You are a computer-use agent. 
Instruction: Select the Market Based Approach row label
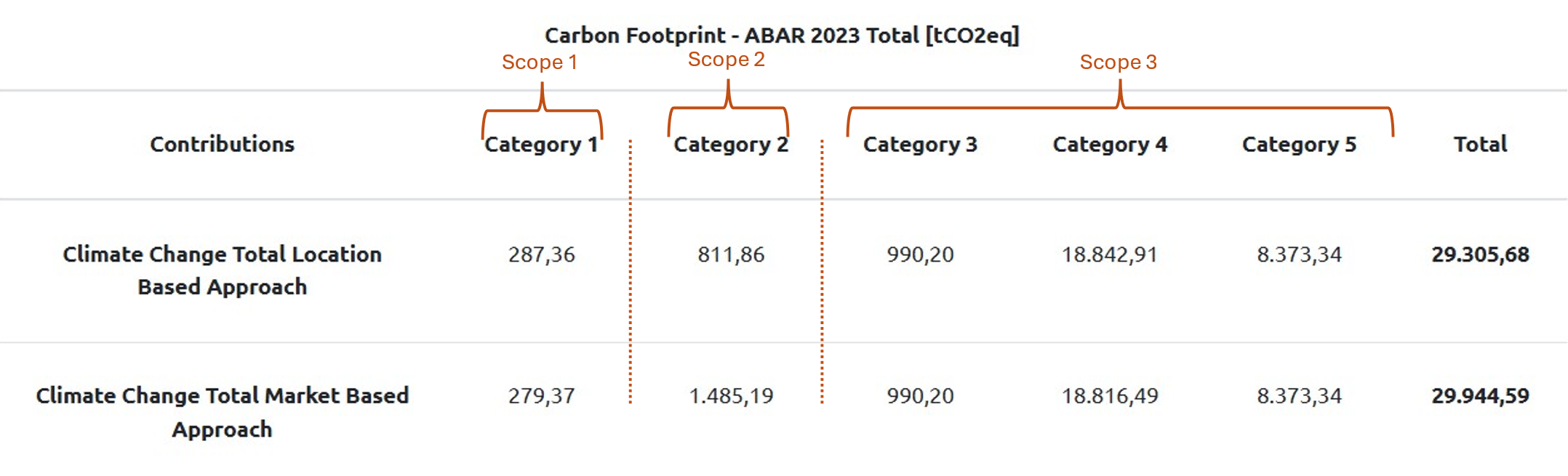tap(222, 412)
